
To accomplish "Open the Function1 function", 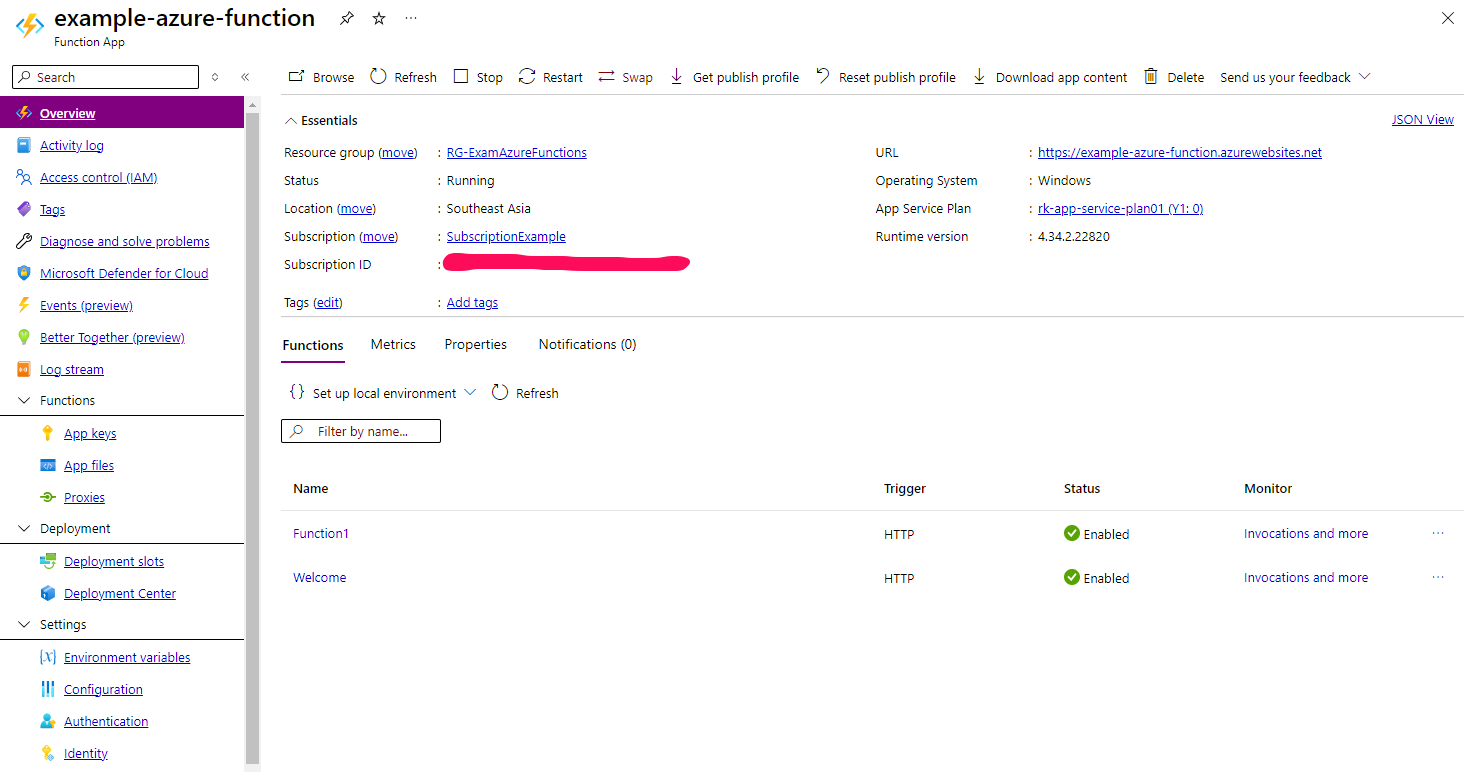I will coord(321,533).
